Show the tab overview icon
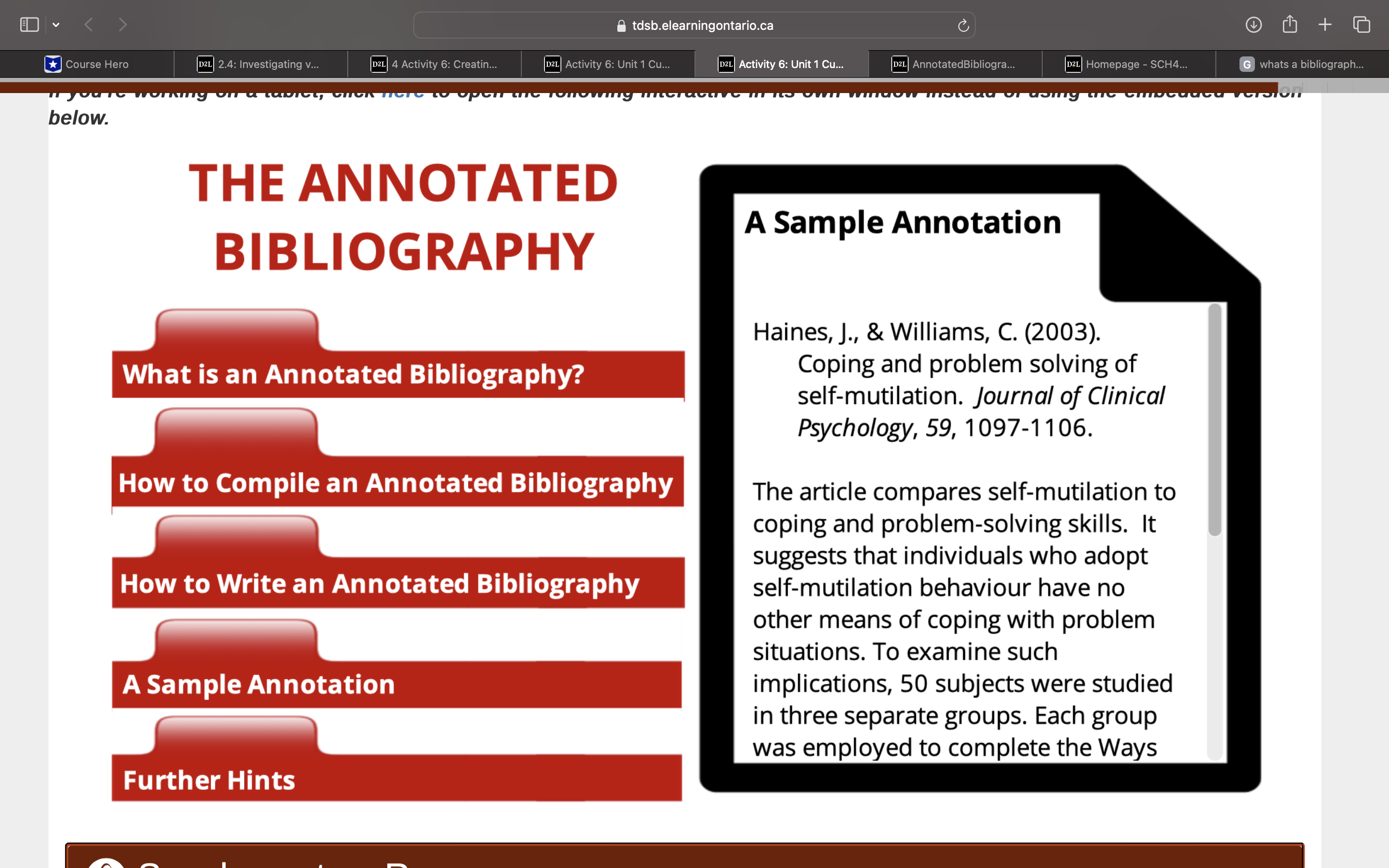This screenshot has height=868, width=1389. 1362,25
